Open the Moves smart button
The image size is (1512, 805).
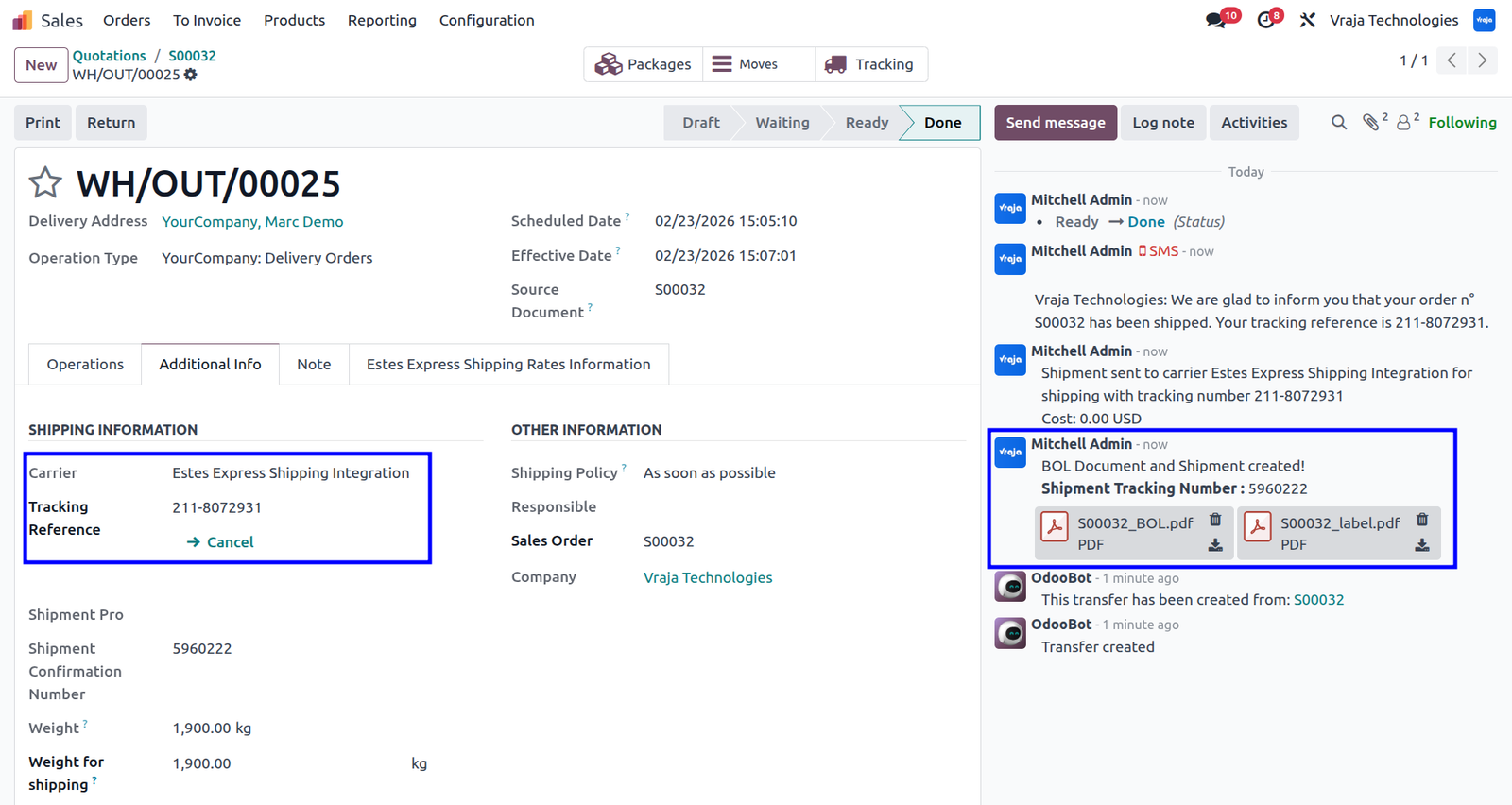(759, 64)
